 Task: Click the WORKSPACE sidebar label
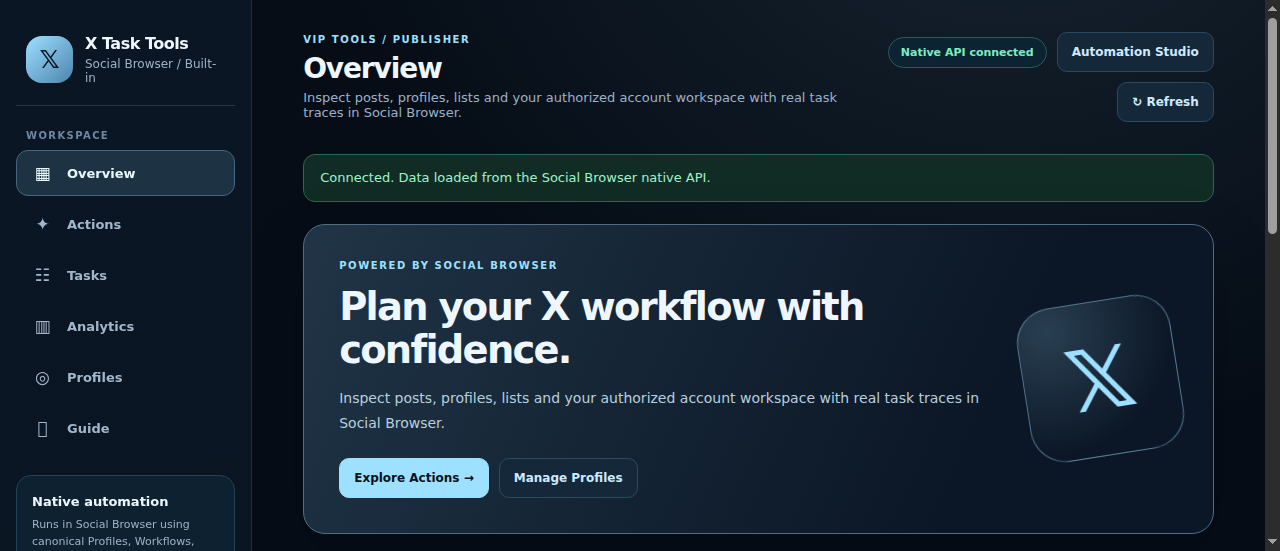coord(67,135)
